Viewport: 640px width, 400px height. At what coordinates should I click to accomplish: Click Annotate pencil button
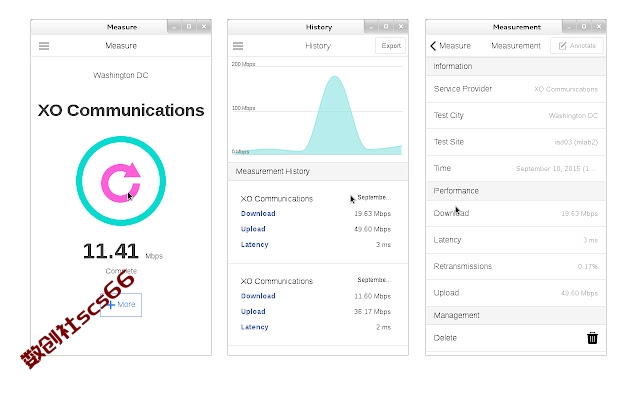pyautogui.click(x=577, y=46)
